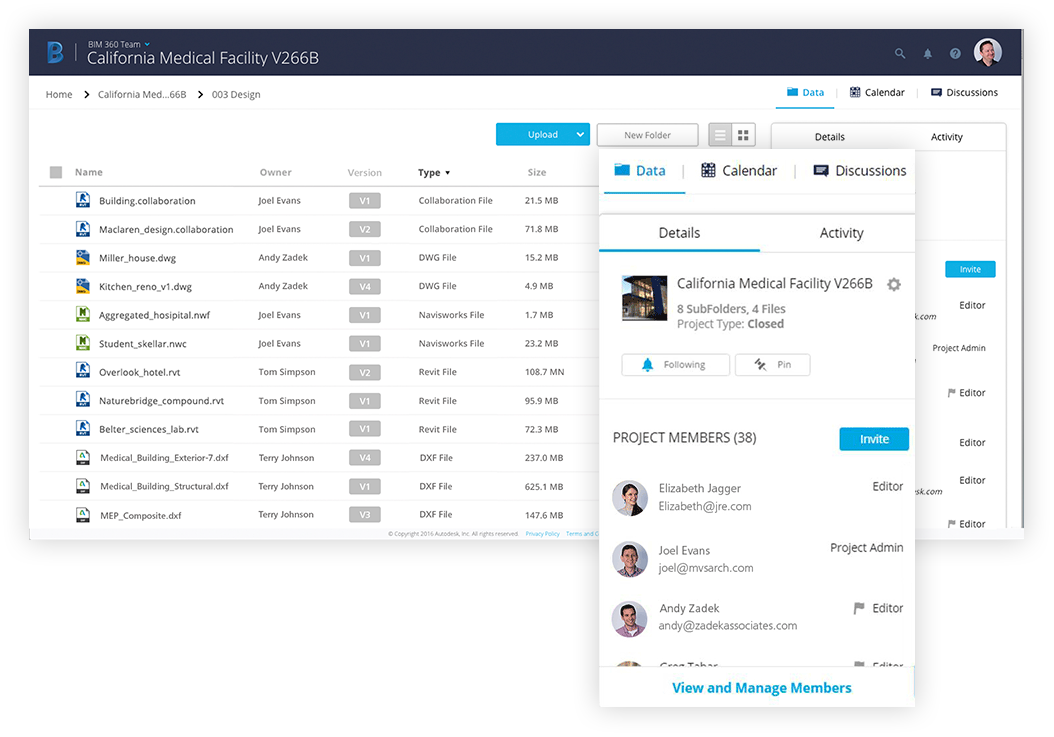The image size is (1054, 737).
Task: Open project settings gear icon
Action: pyautogui.click(x=893, y=284)
